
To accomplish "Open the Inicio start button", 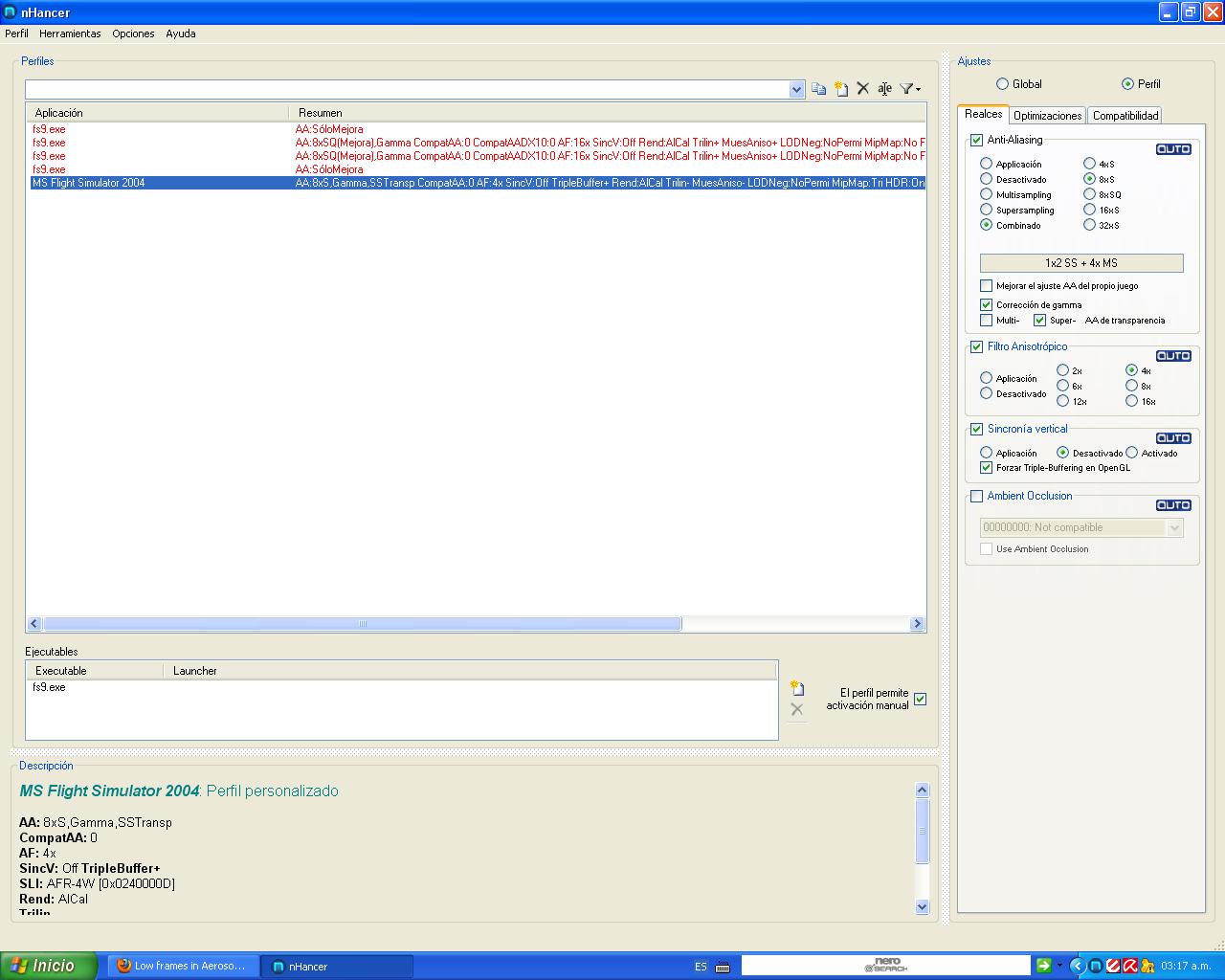I will click(x=49, y=966).
